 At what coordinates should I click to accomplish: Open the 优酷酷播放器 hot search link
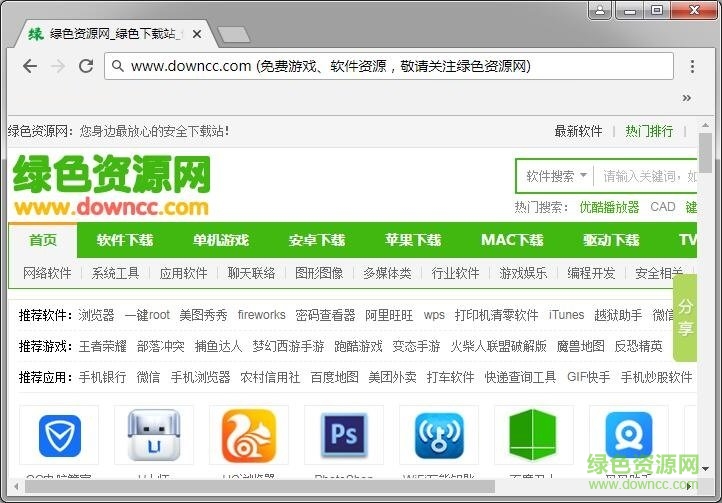609,207
